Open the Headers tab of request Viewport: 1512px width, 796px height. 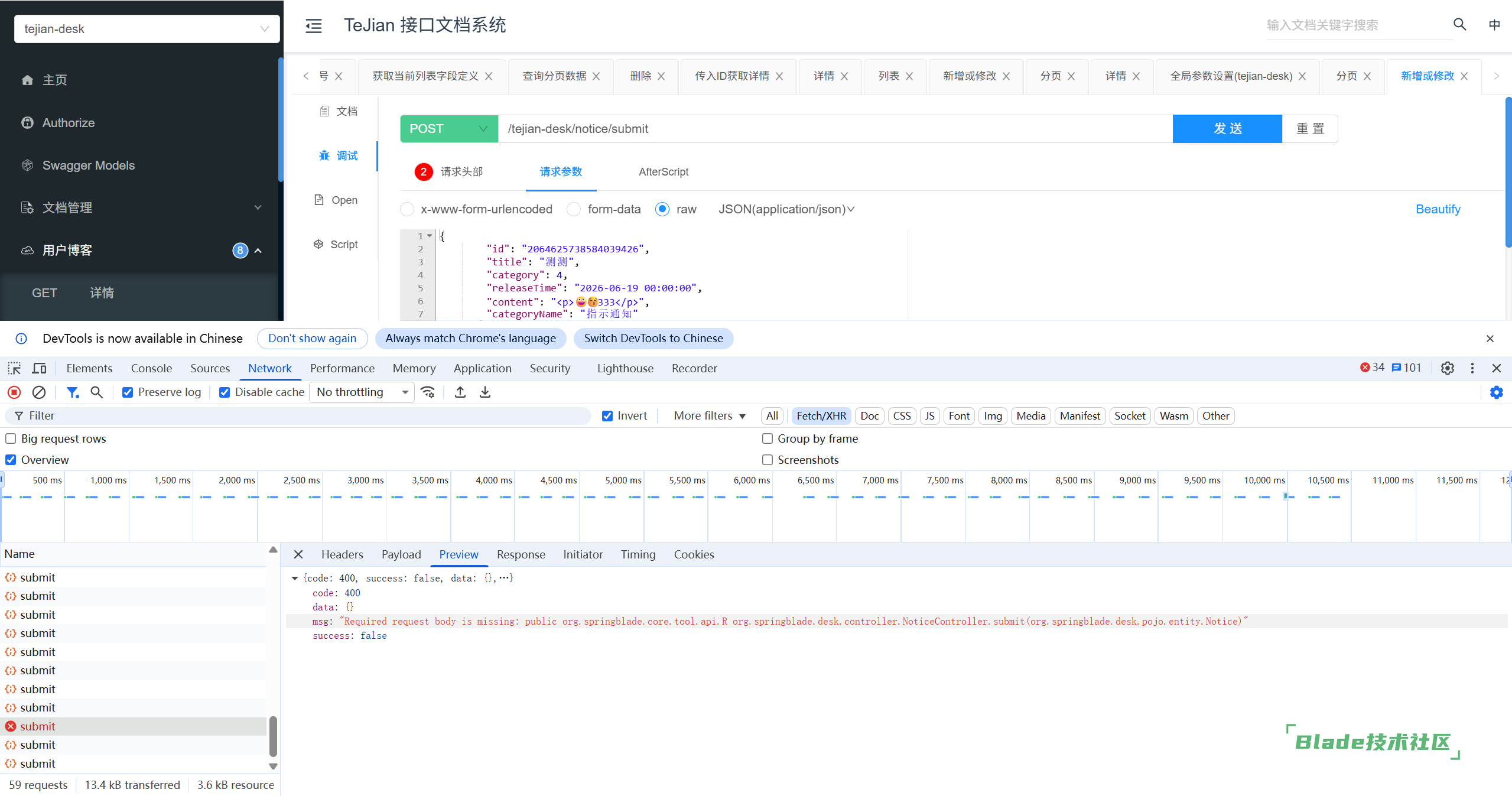click(342, 554)
